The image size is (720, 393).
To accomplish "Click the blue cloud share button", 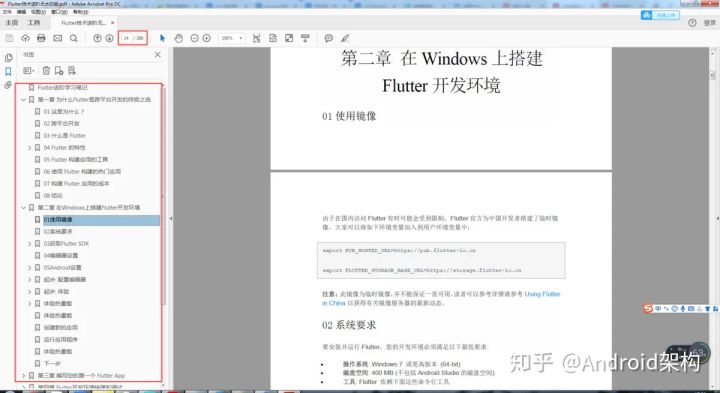I will [660, 15].
